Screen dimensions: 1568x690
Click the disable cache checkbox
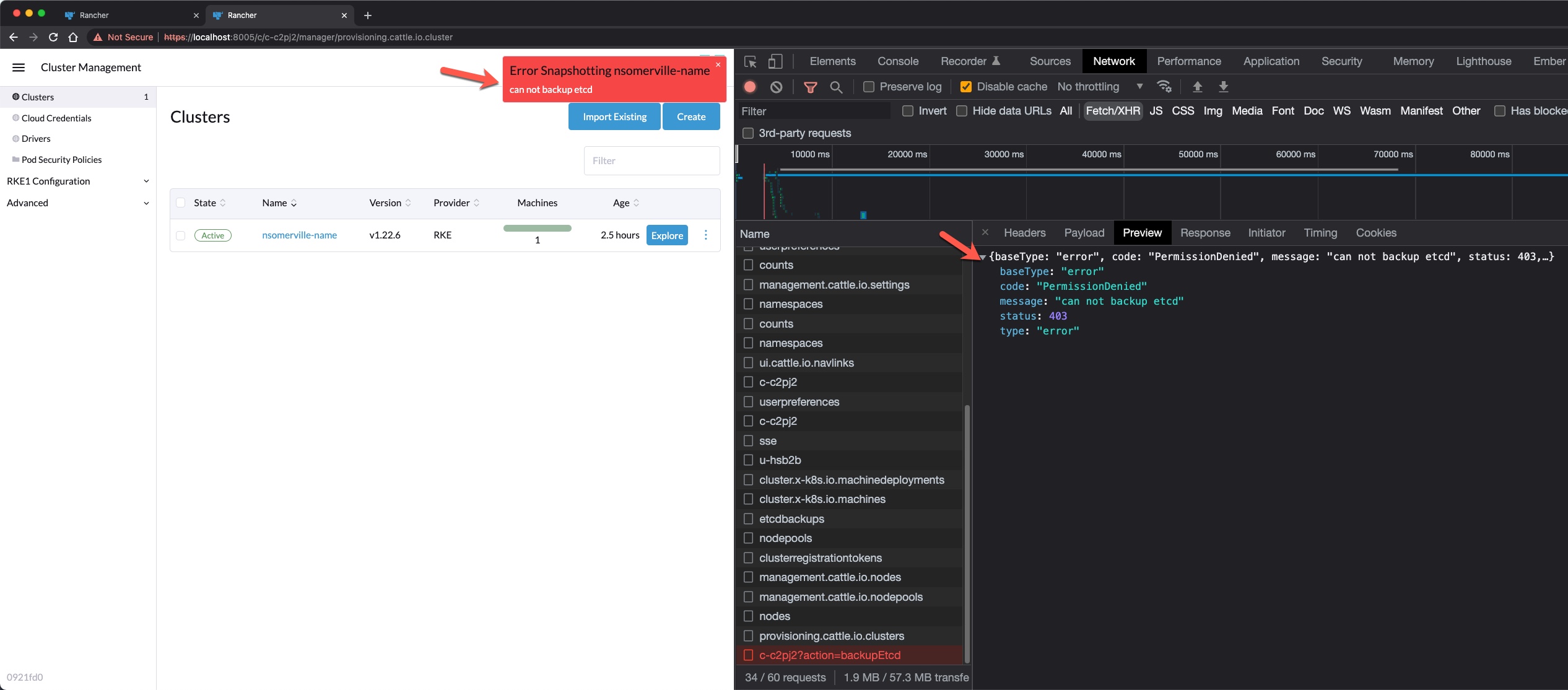(963, 87)
